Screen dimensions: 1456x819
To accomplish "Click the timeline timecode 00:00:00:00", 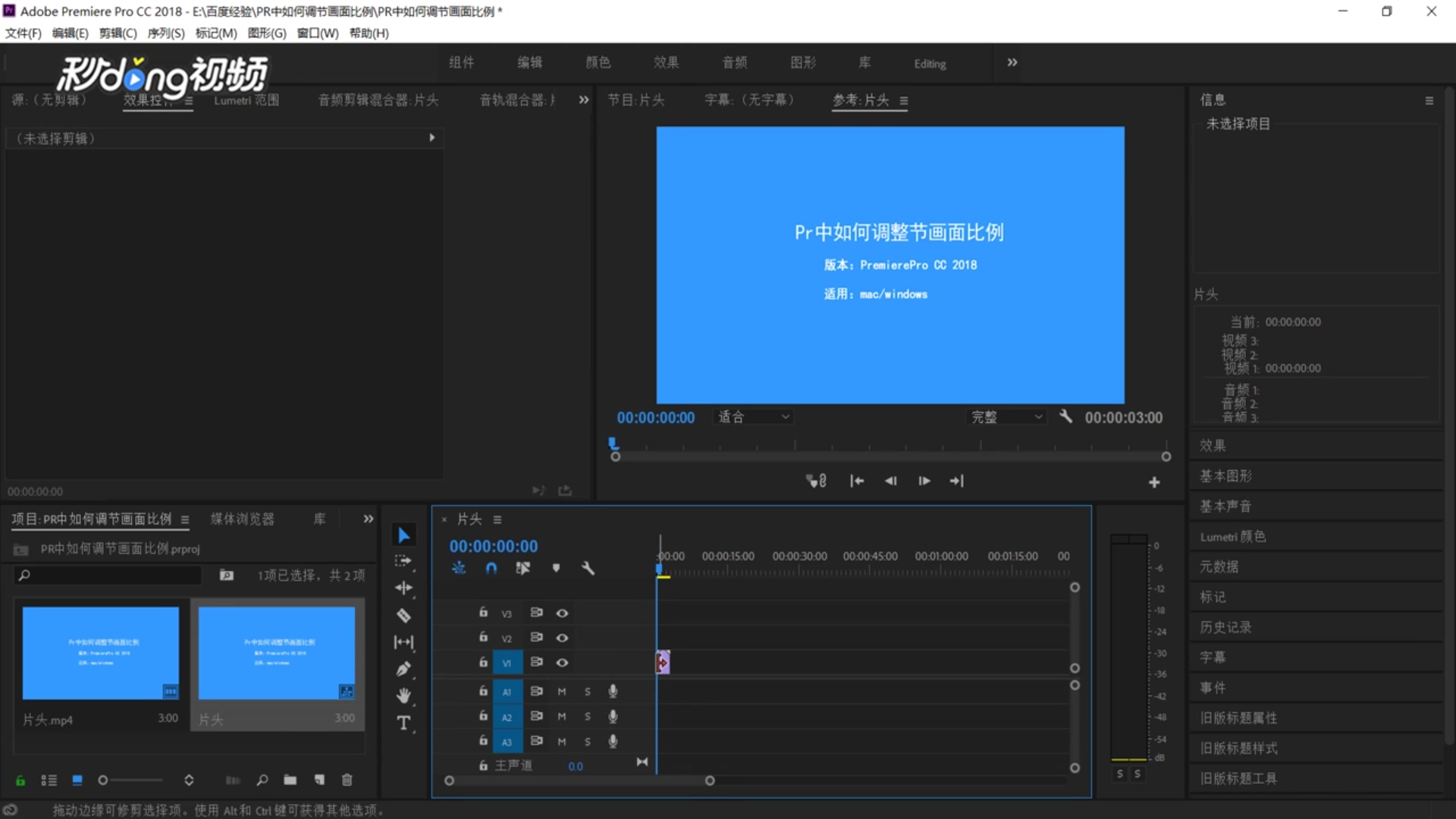I will pyautogui.click(x=494, y=546).
